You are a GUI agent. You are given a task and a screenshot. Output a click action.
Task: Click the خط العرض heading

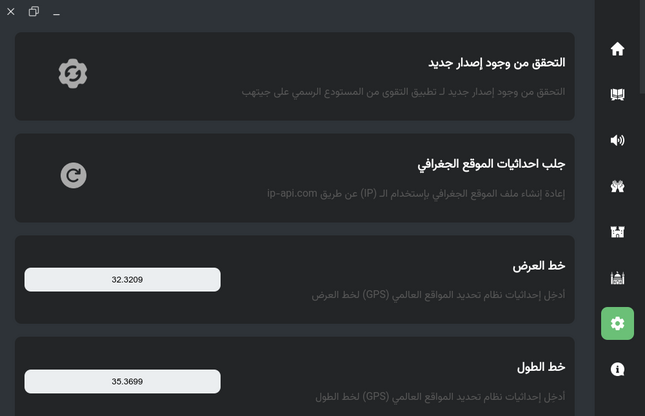click(x=538, y=266)
